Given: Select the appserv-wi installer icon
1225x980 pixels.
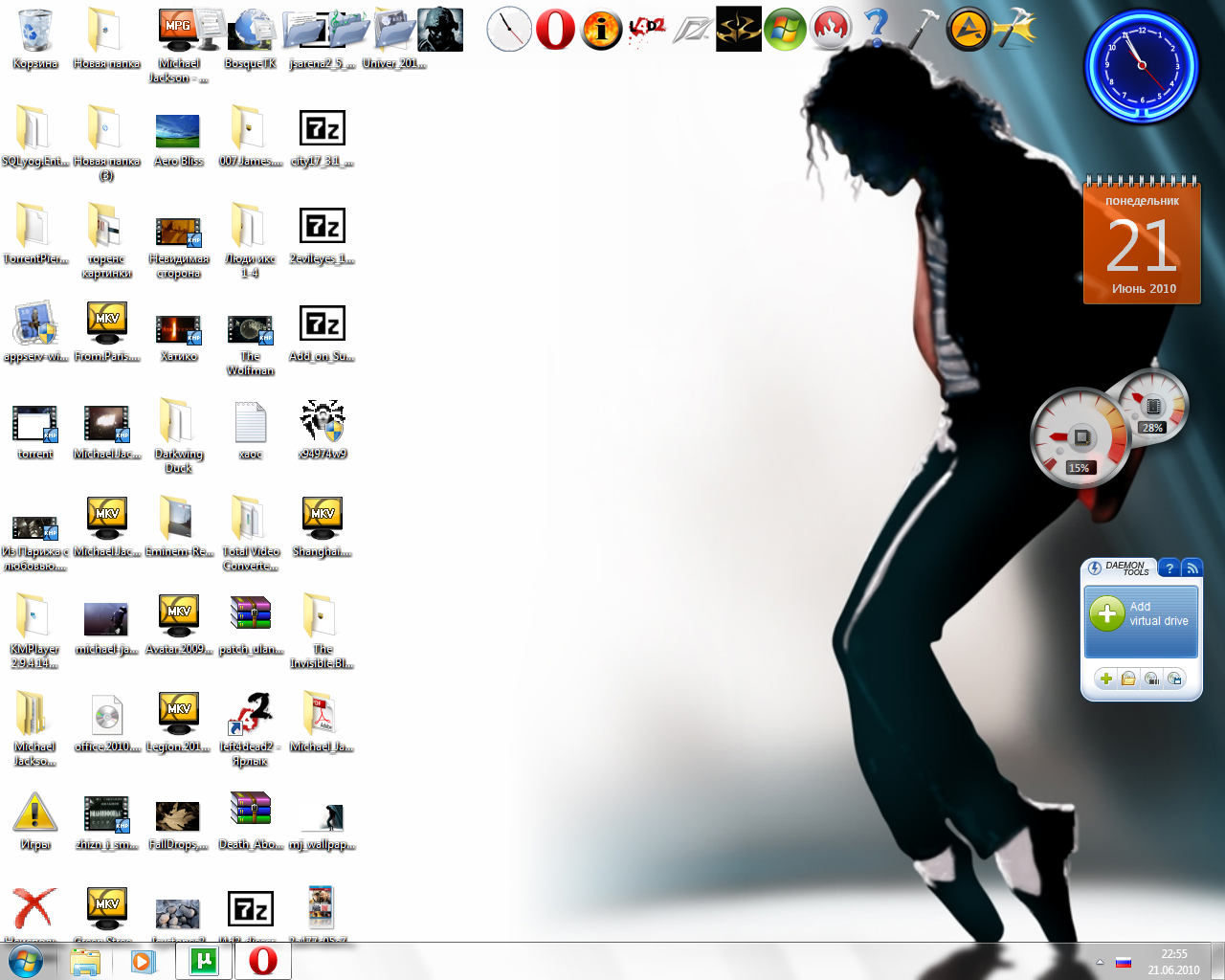Looking at the screenshot, I should [x=35, y=332].
